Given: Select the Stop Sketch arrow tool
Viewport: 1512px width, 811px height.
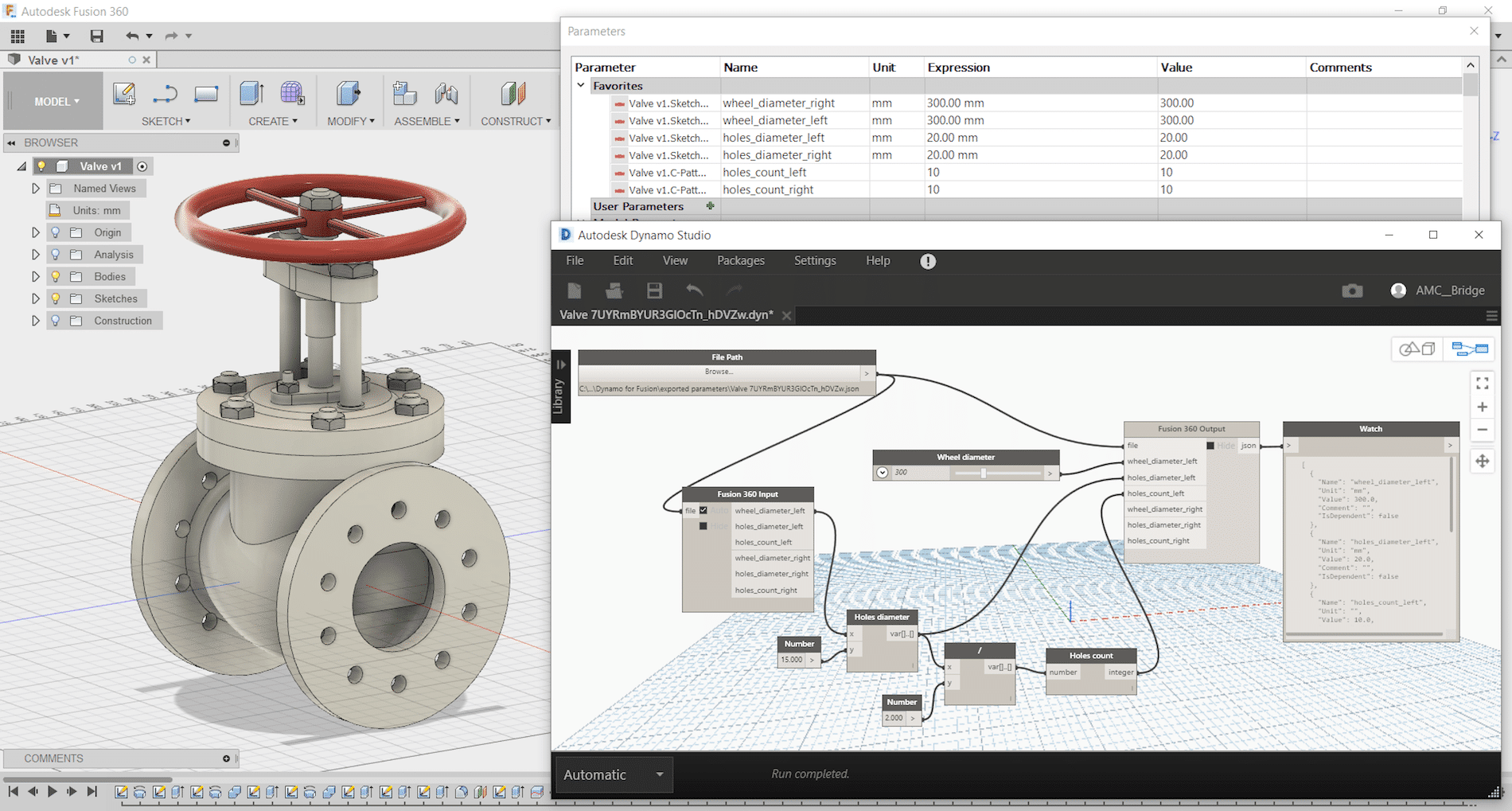Looking at the screenshot, I should tap(165, 94).
